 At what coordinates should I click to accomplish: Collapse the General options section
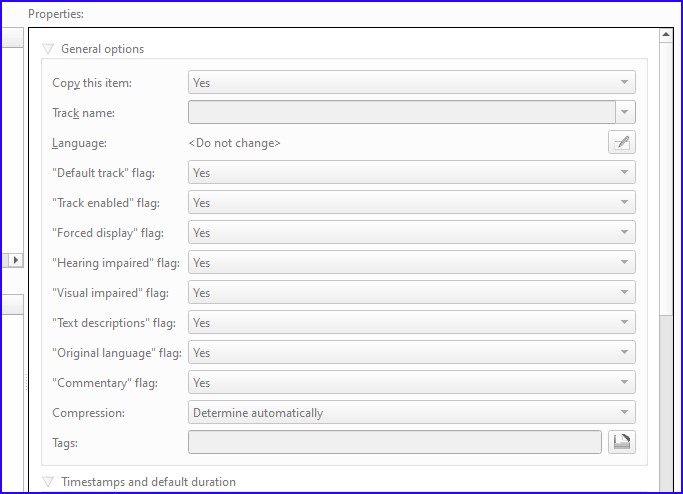48,49
